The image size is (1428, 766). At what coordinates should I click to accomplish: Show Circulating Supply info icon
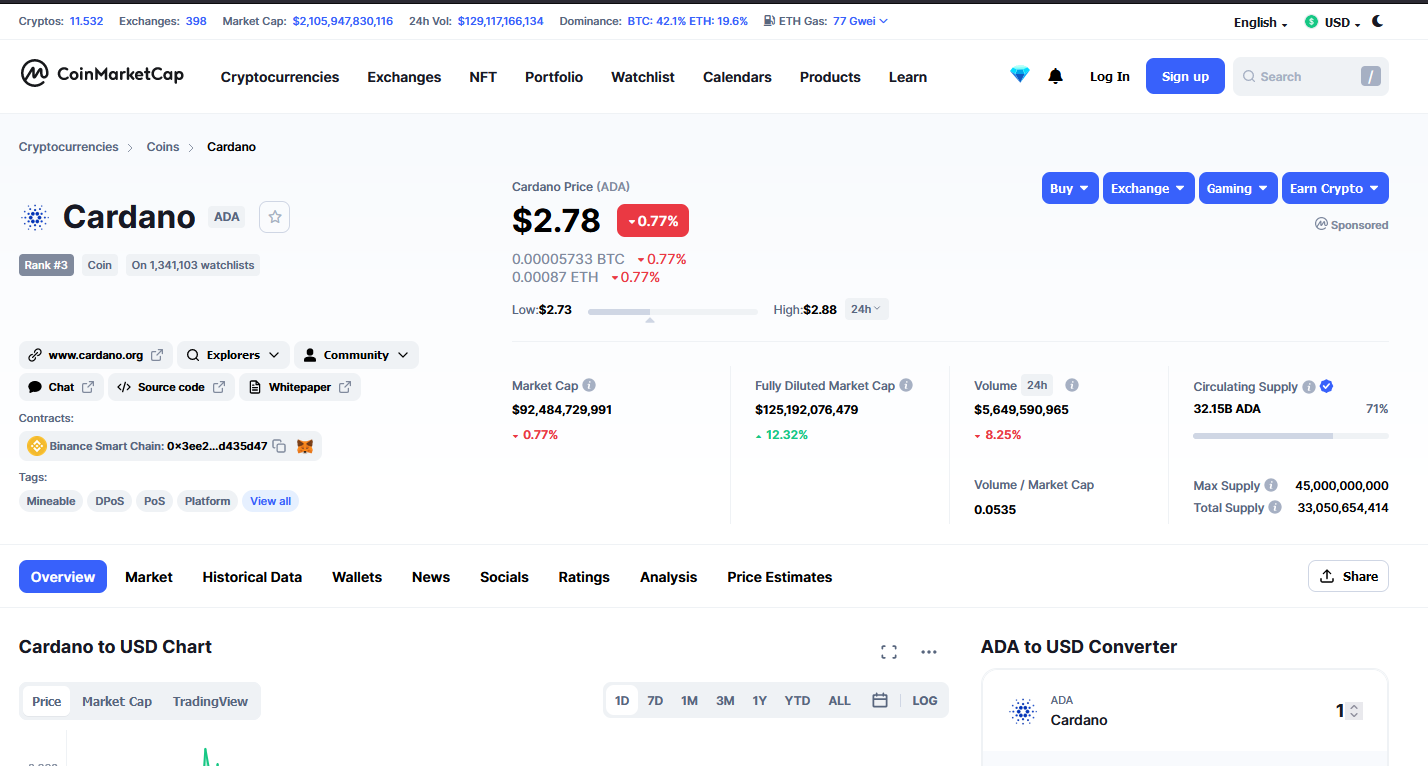pyautogui.click(x=1308, y=386)
